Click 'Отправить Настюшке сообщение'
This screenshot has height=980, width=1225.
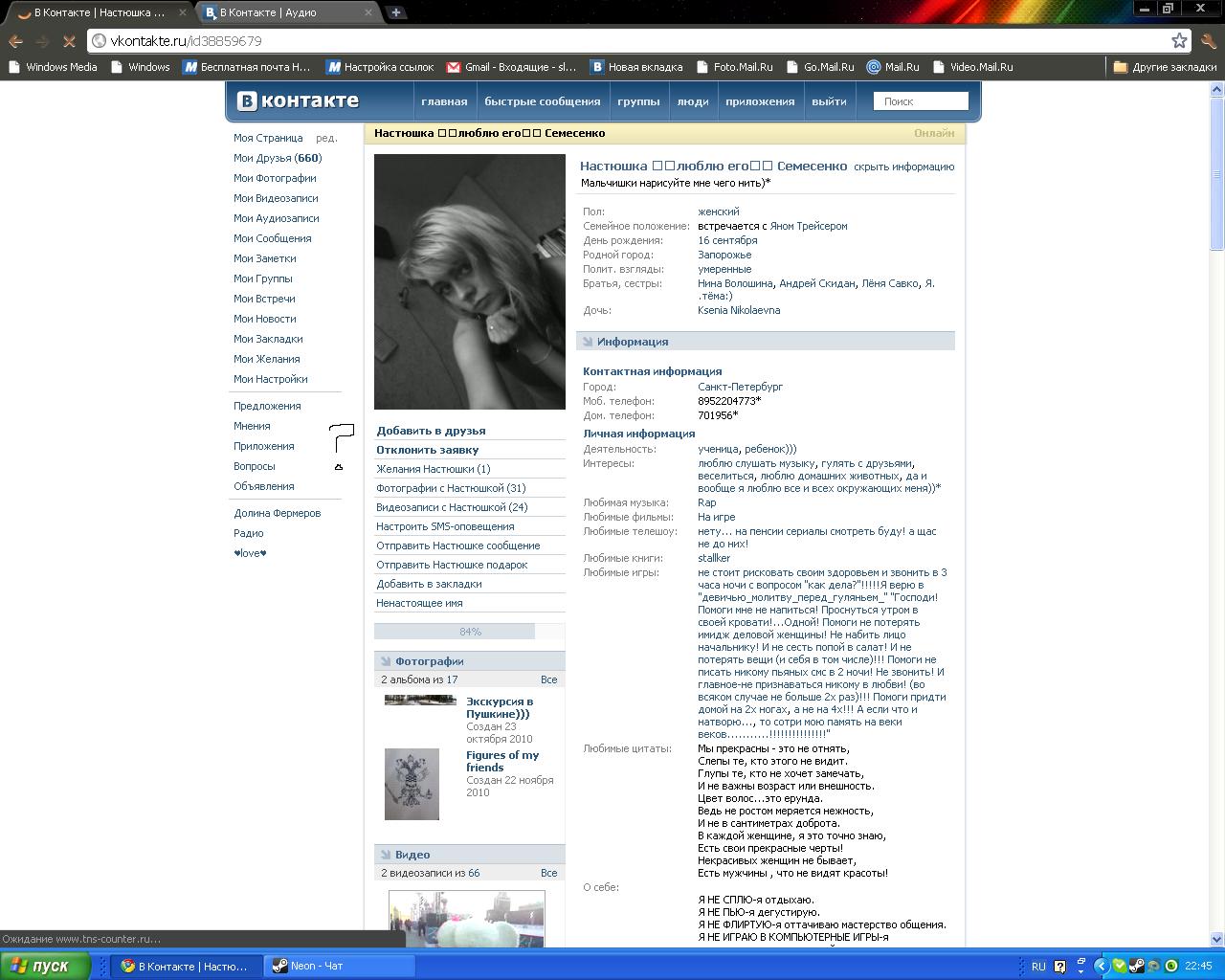(x=458, y=546)
